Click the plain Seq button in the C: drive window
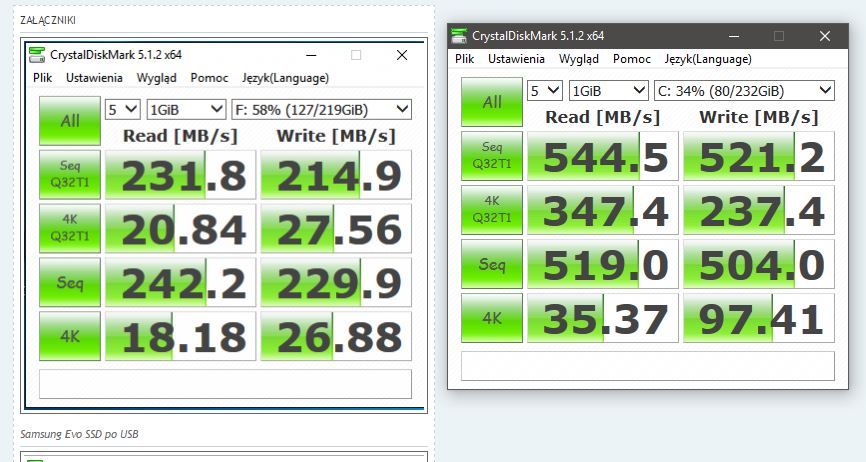Viewport: 866px width, 462px height. tap(492, 265)
